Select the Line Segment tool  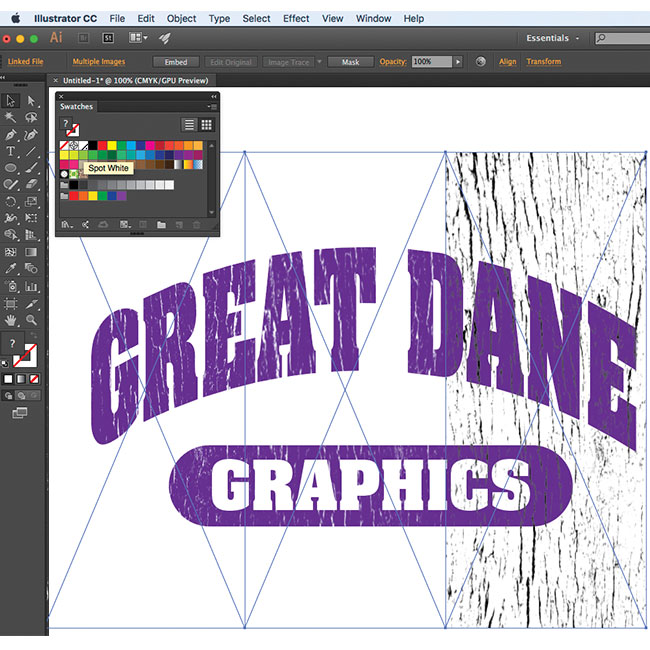(x=31, y=151)
